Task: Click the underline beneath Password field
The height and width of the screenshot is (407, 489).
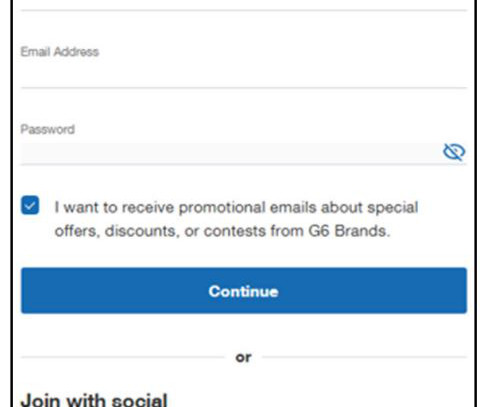Action: pyautogui.click(x=244, y=164)
